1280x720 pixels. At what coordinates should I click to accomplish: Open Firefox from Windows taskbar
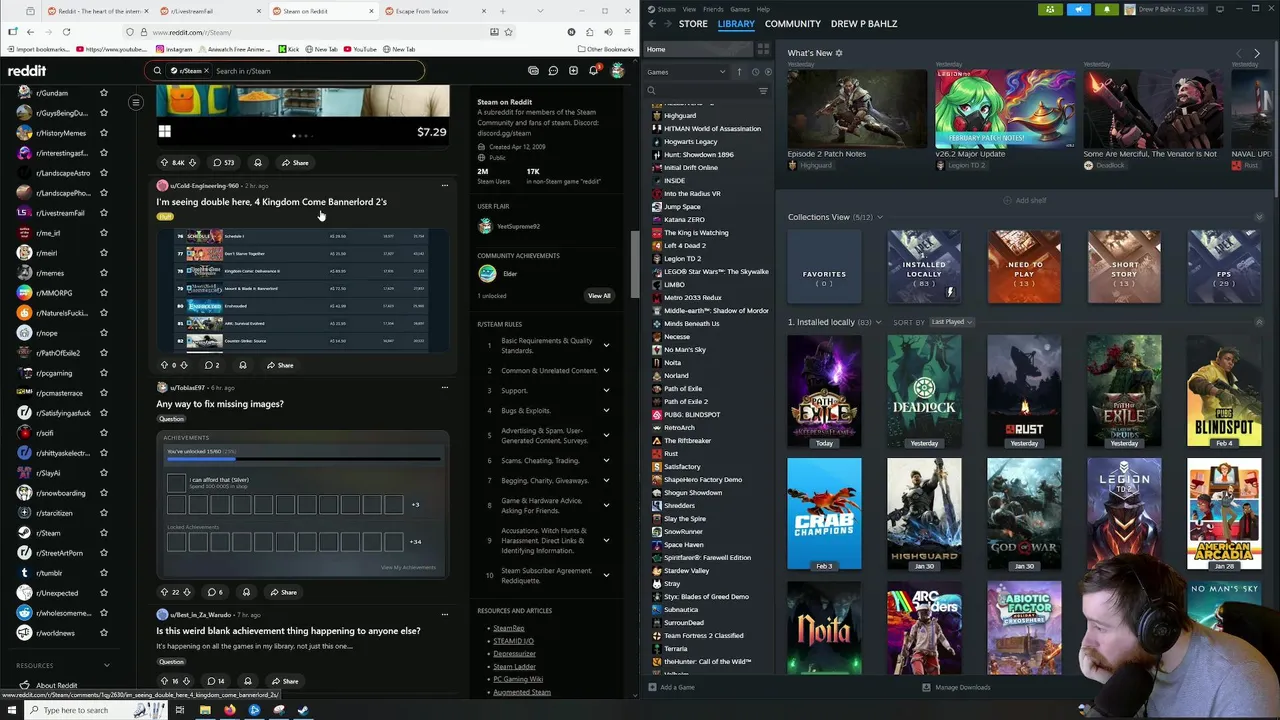click(x=229, y=710)
